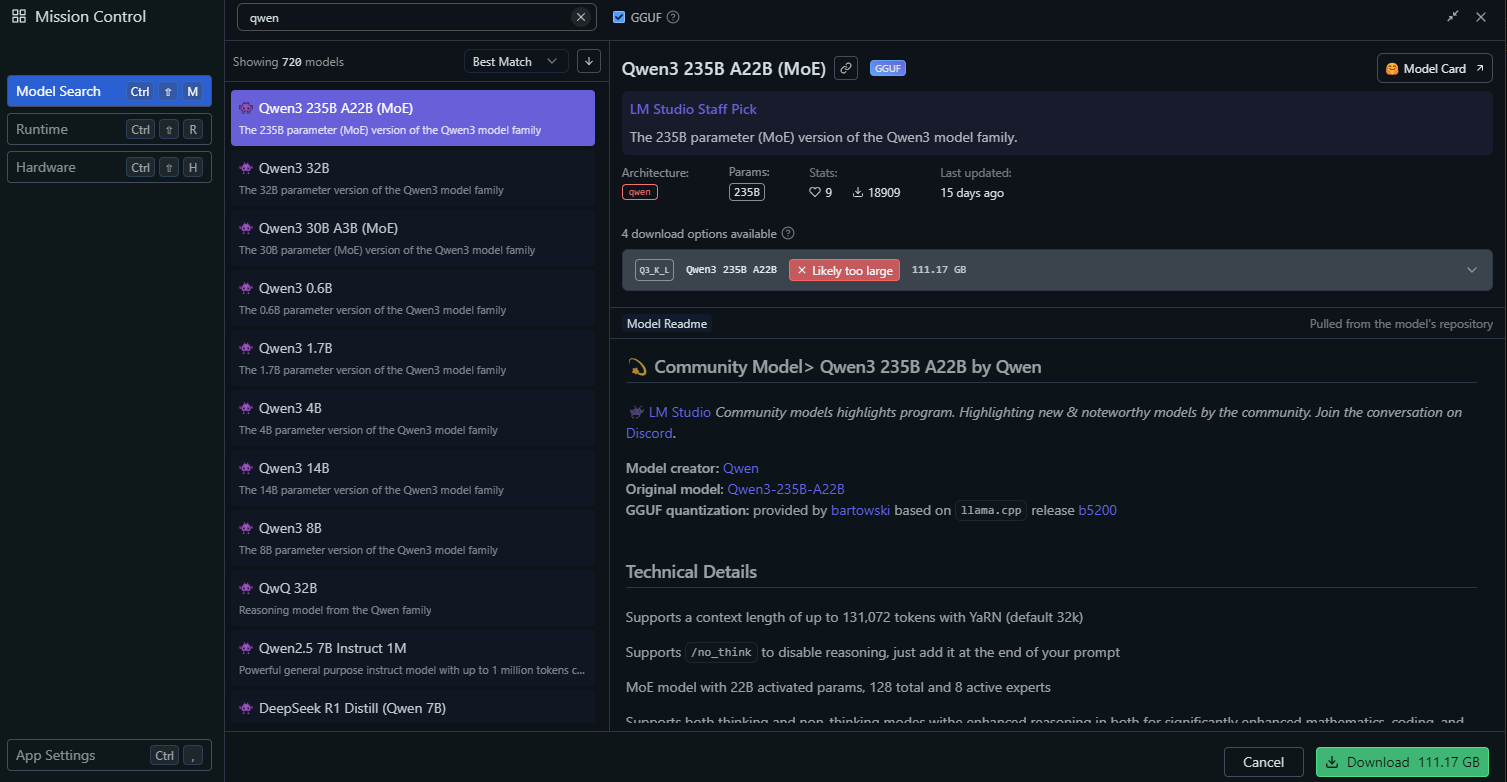Open the Model Search tab
1507x782 pixels.
pos(109,91)
